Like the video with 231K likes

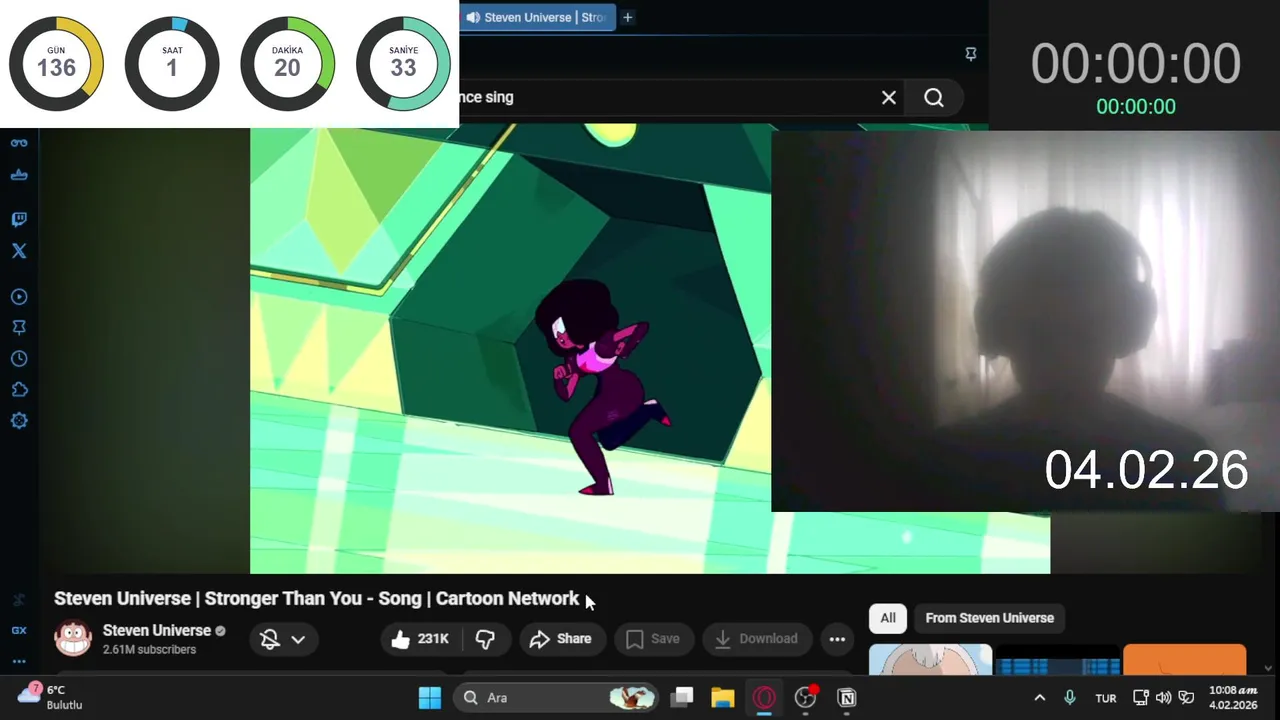[x=420, y=639]
